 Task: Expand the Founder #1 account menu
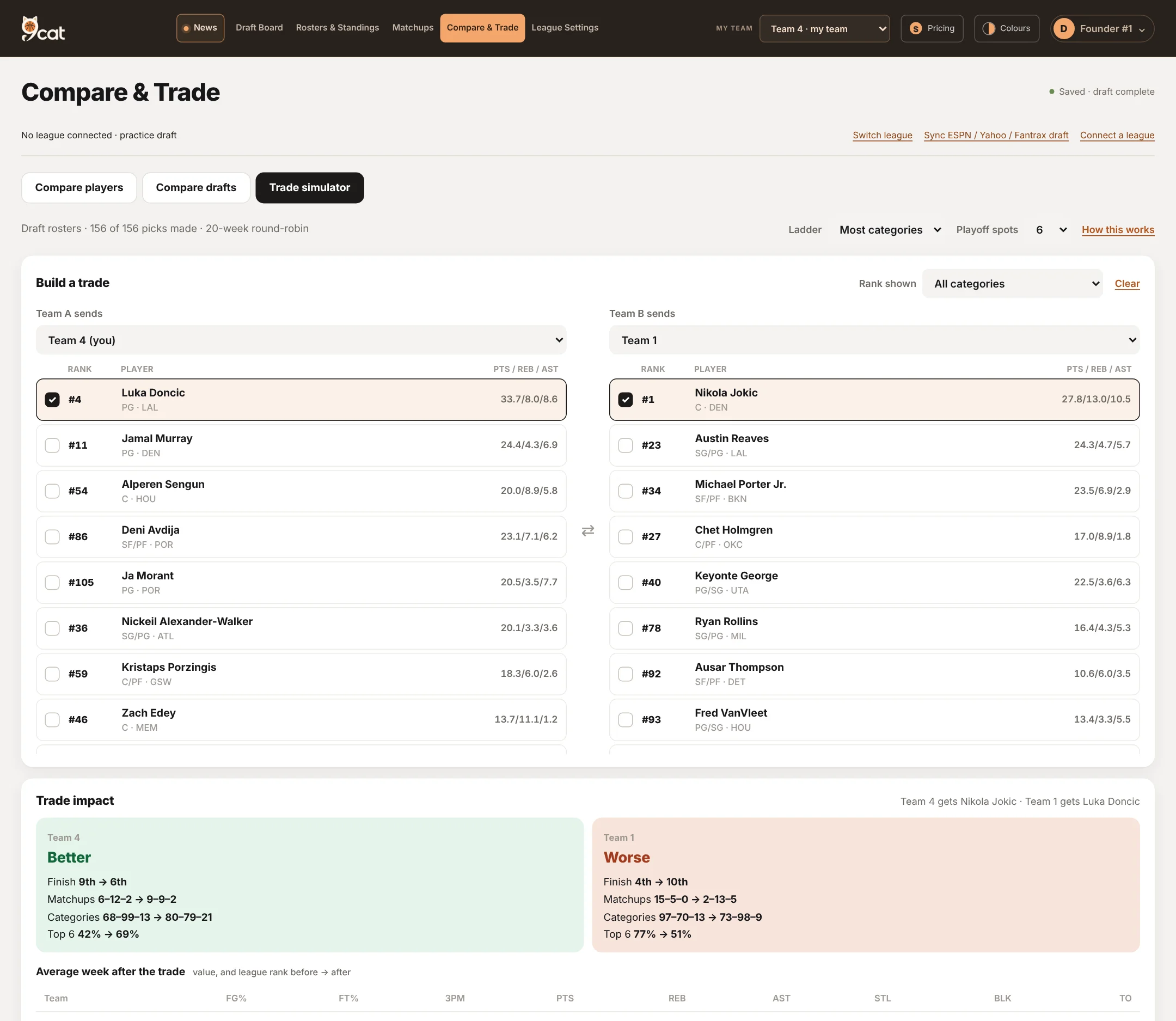[1102, 28]
